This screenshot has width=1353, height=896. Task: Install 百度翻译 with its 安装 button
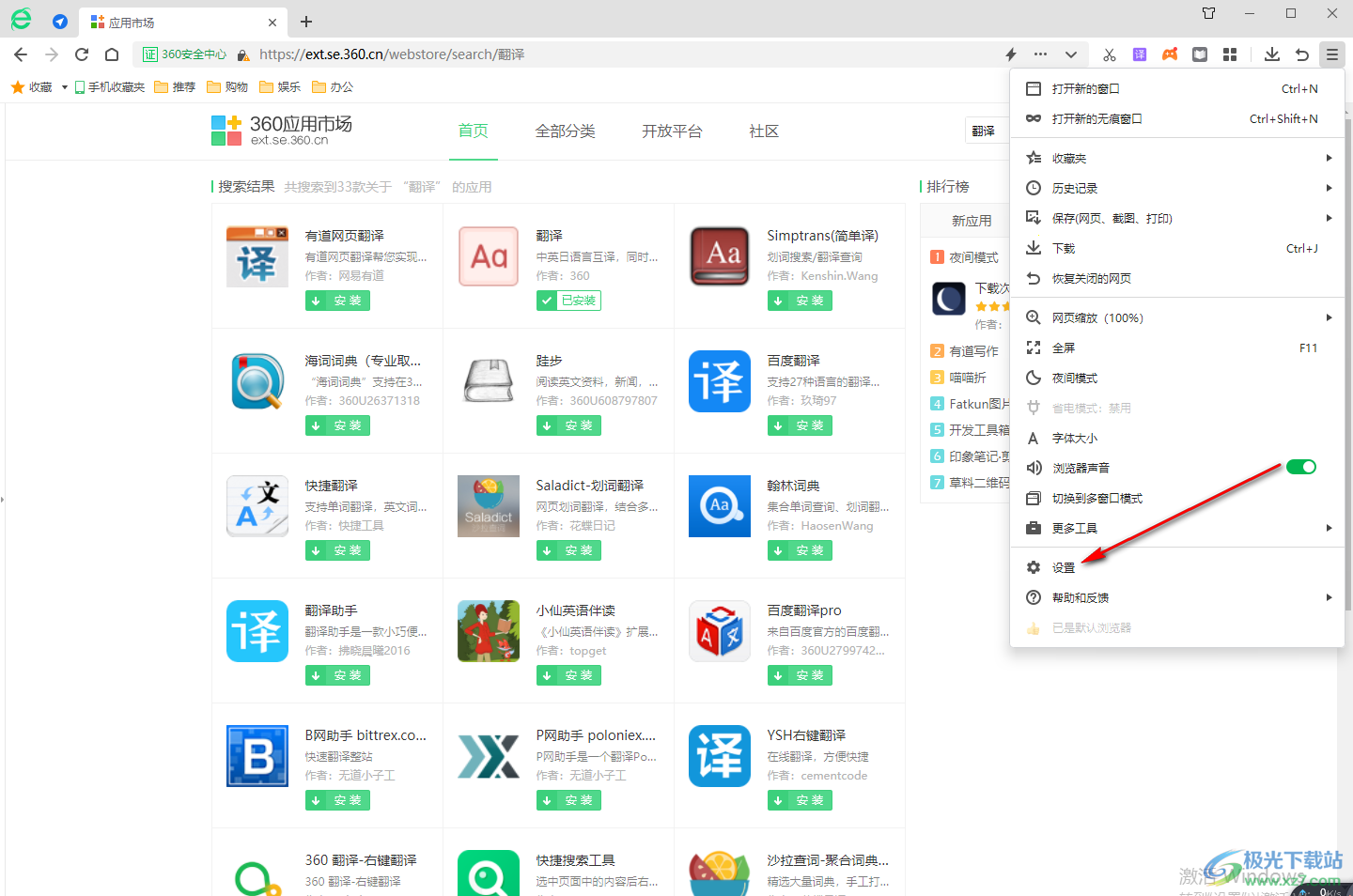pyautogui.click(x=800, y=425)
